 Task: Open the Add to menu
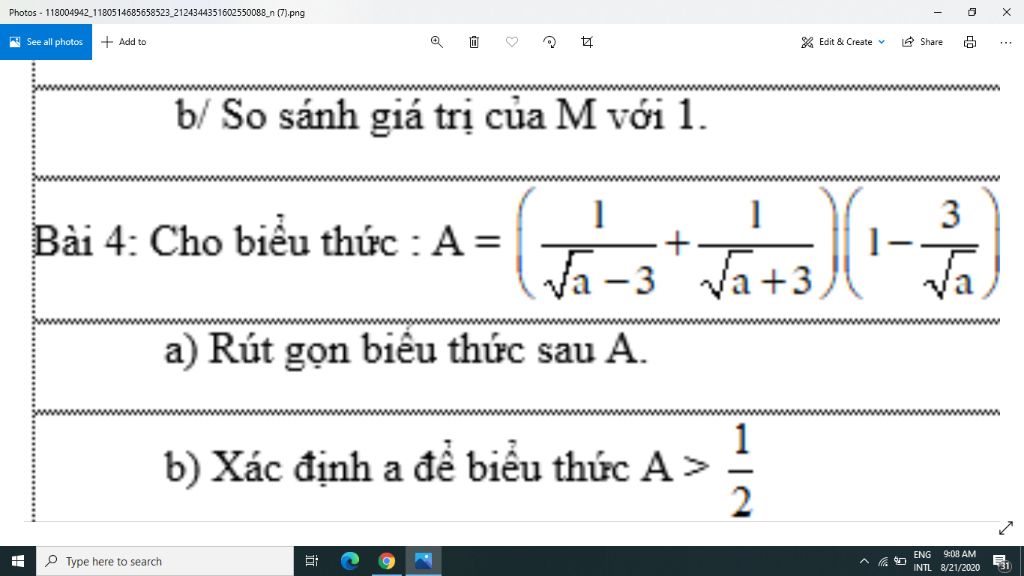[124, 42]
